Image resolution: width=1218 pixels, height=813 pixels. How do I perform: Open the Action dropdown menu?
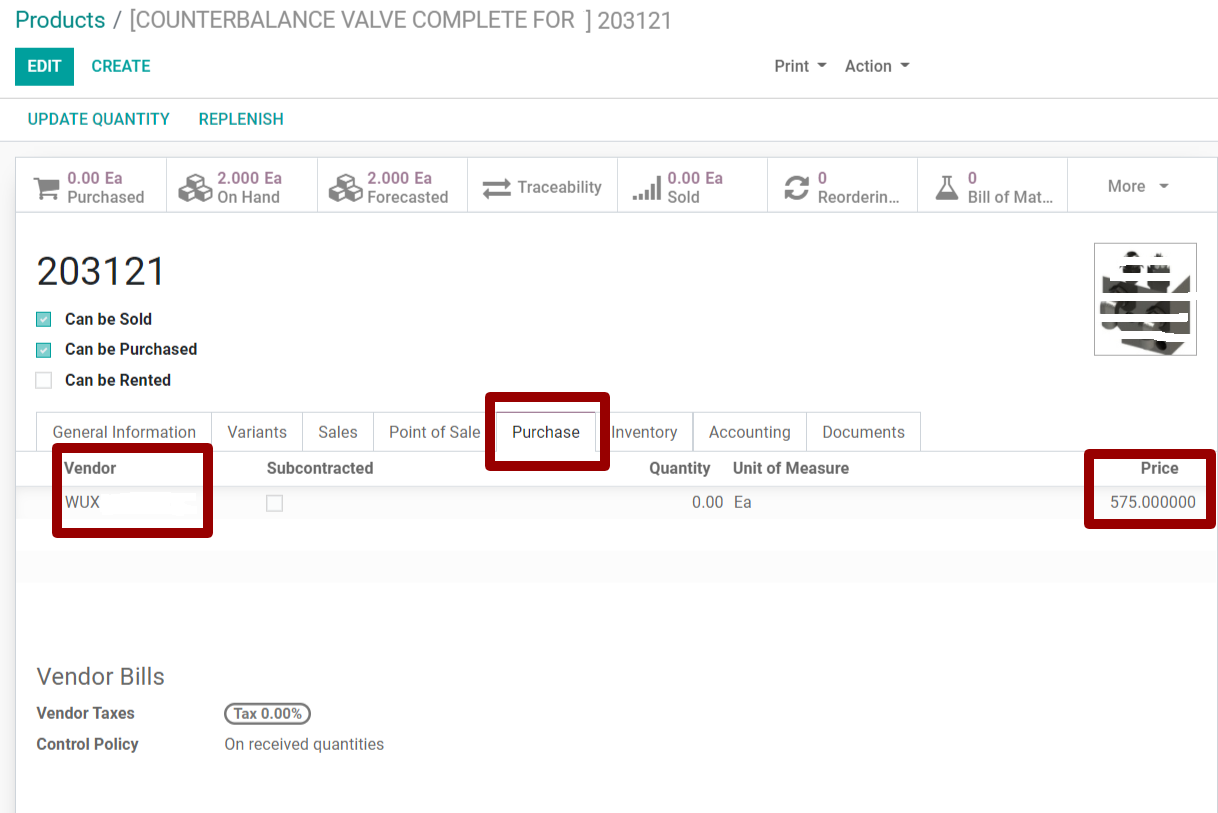pyautogui.click(x=876, y=66)
